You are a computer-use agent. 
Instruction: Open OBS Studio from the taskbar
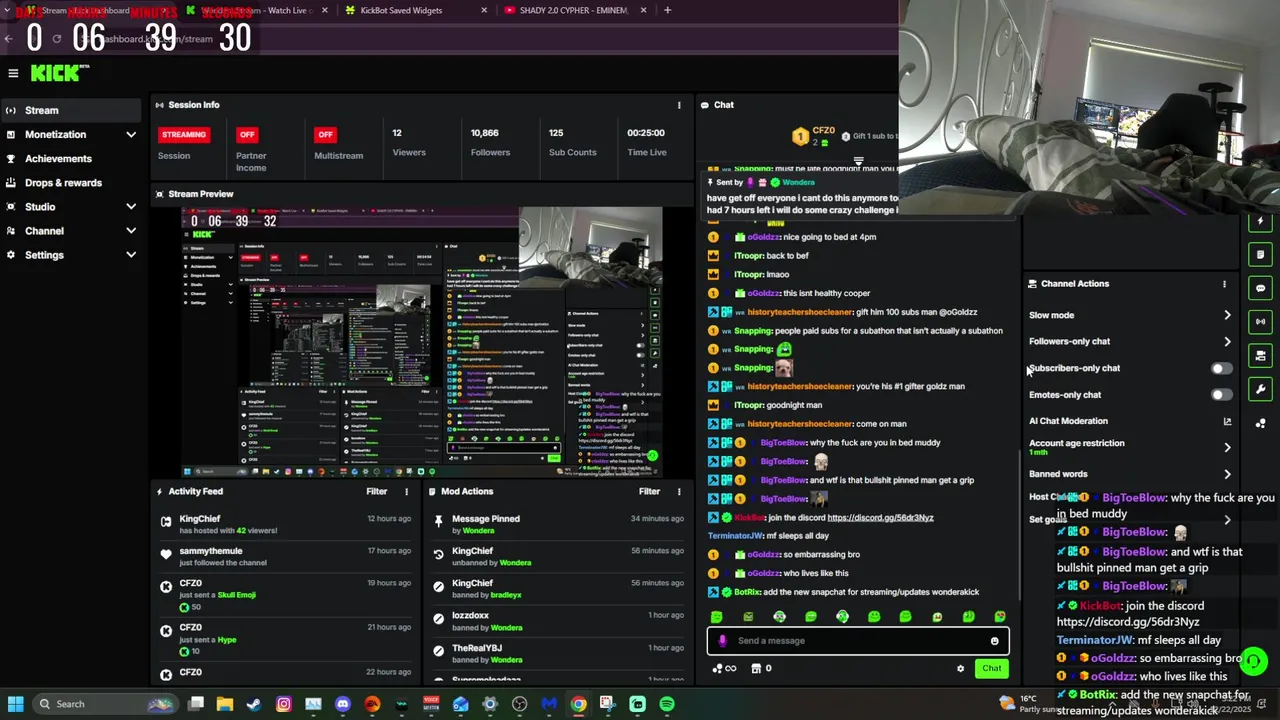(x=519, y=704)
